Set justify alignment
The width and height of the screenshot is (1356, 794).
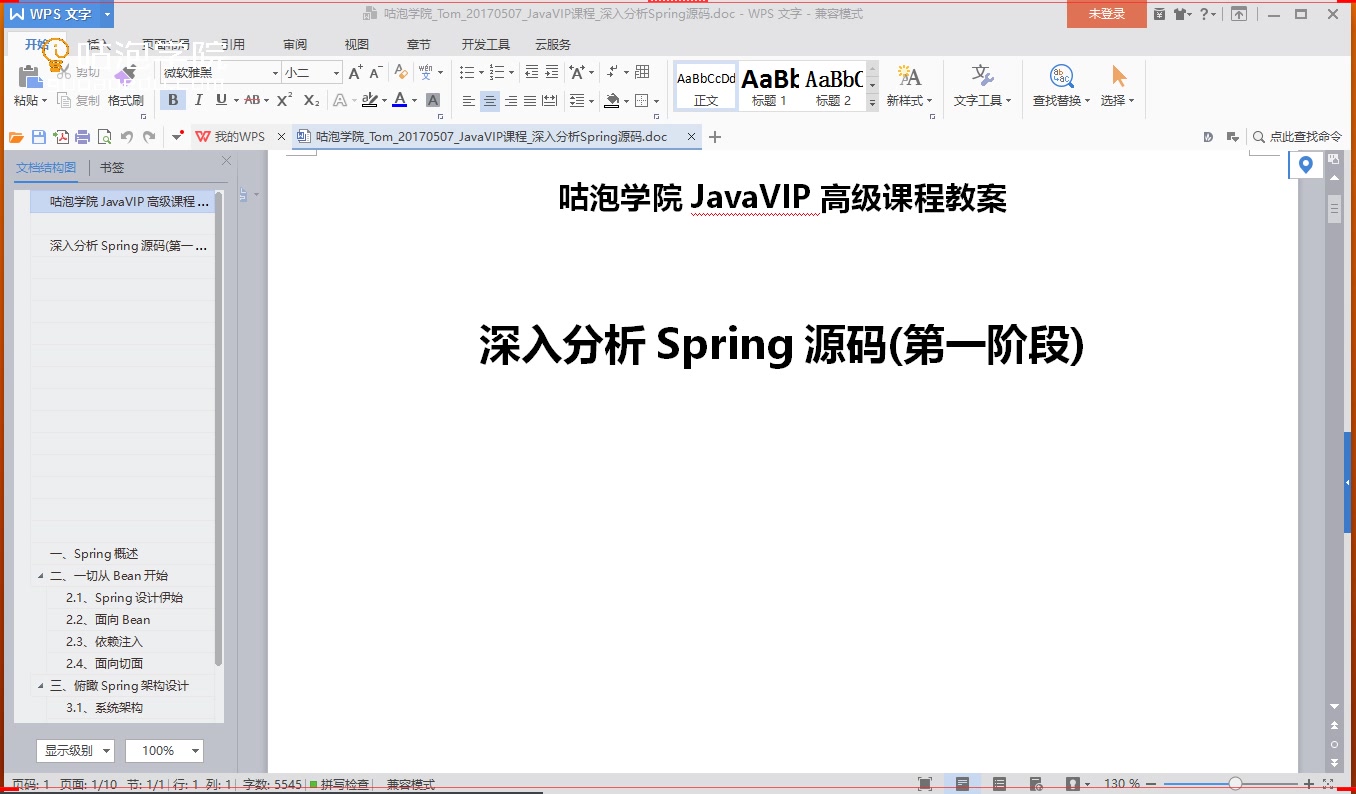click(x=531, y=101)
